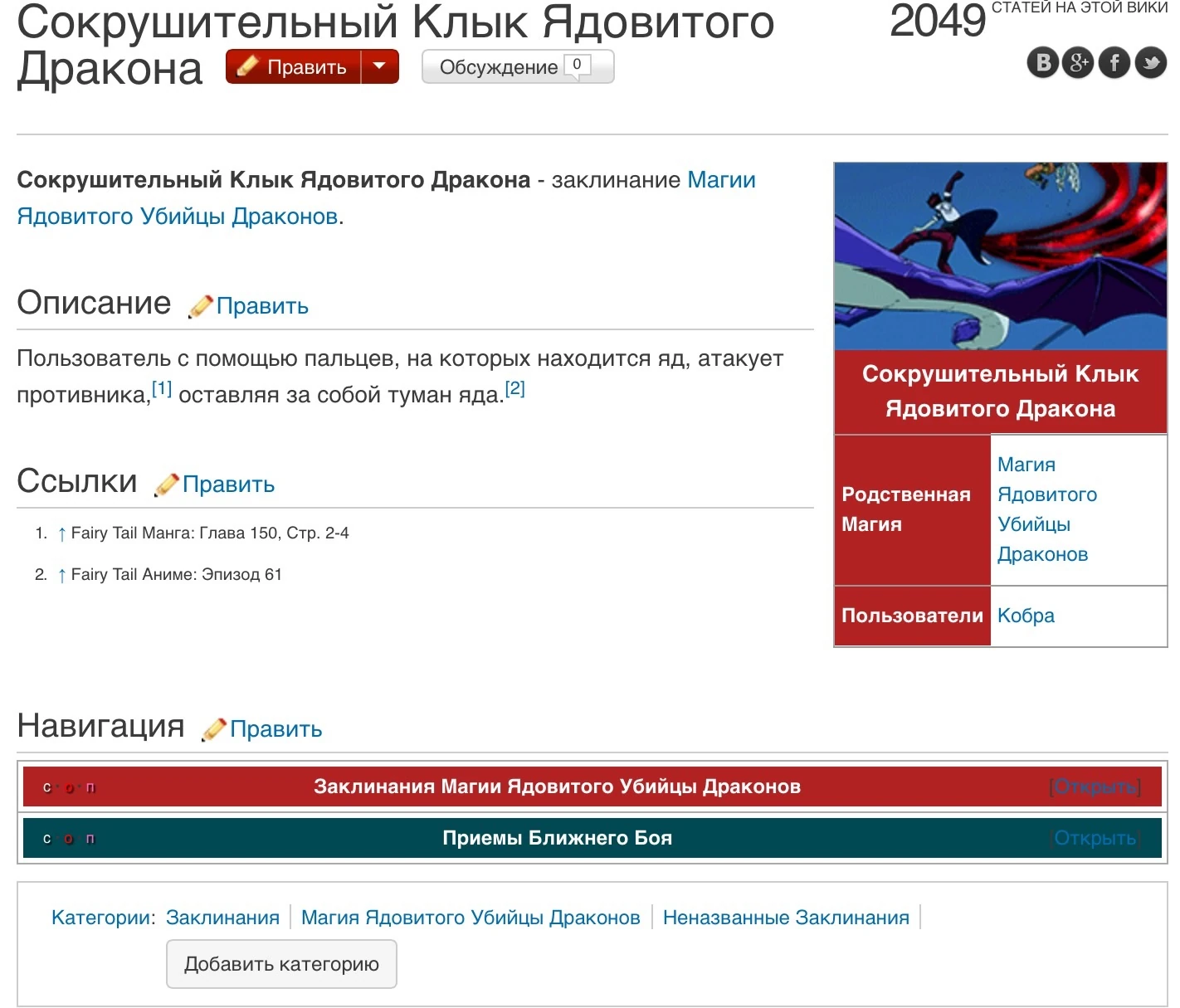Open the Кобра user link
1180x1008 pixels.
click(1026, 616)
